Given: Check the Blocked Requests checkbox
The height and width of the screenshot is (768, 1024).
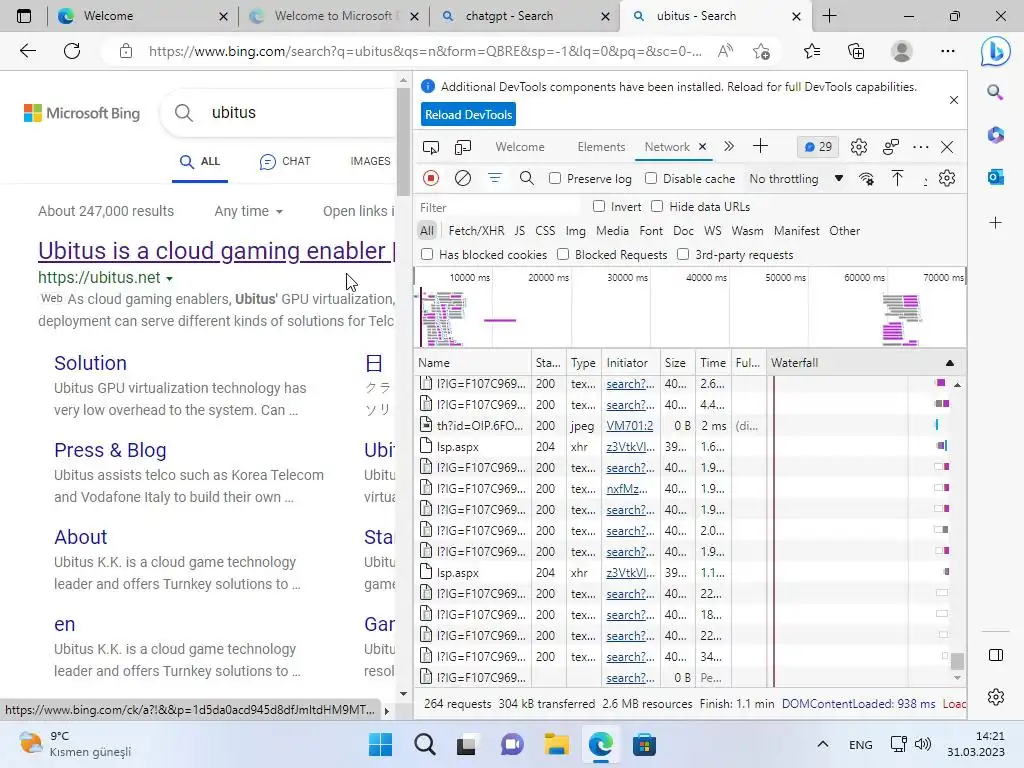Looking at the screenshot, I should coord(563,254).
